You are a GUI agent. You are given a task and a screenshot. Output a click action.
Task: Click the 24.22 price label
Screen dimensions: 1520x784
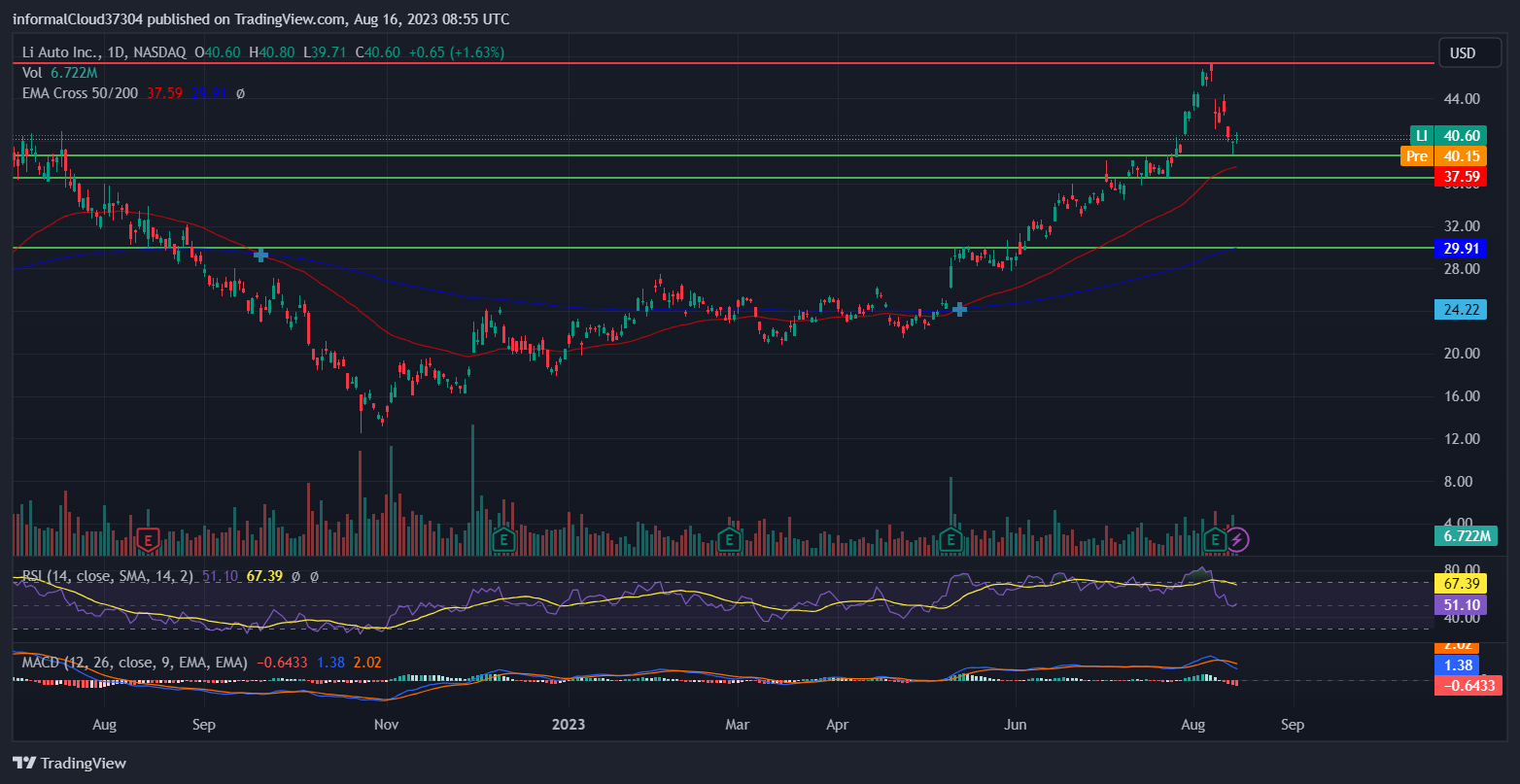(1461, 309)
